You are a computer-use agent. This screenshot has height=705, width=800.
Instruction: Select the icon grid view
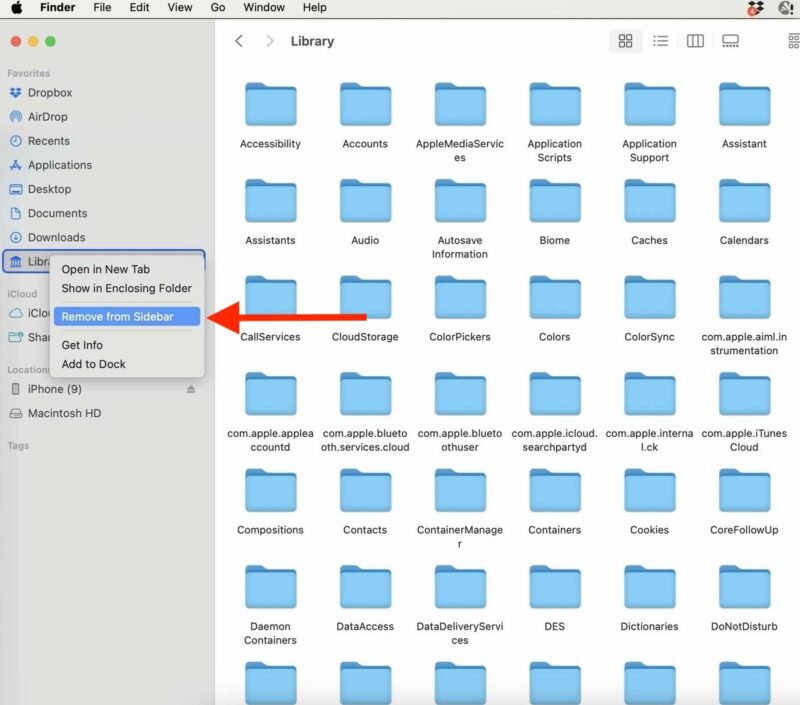[x=625, y=41]
